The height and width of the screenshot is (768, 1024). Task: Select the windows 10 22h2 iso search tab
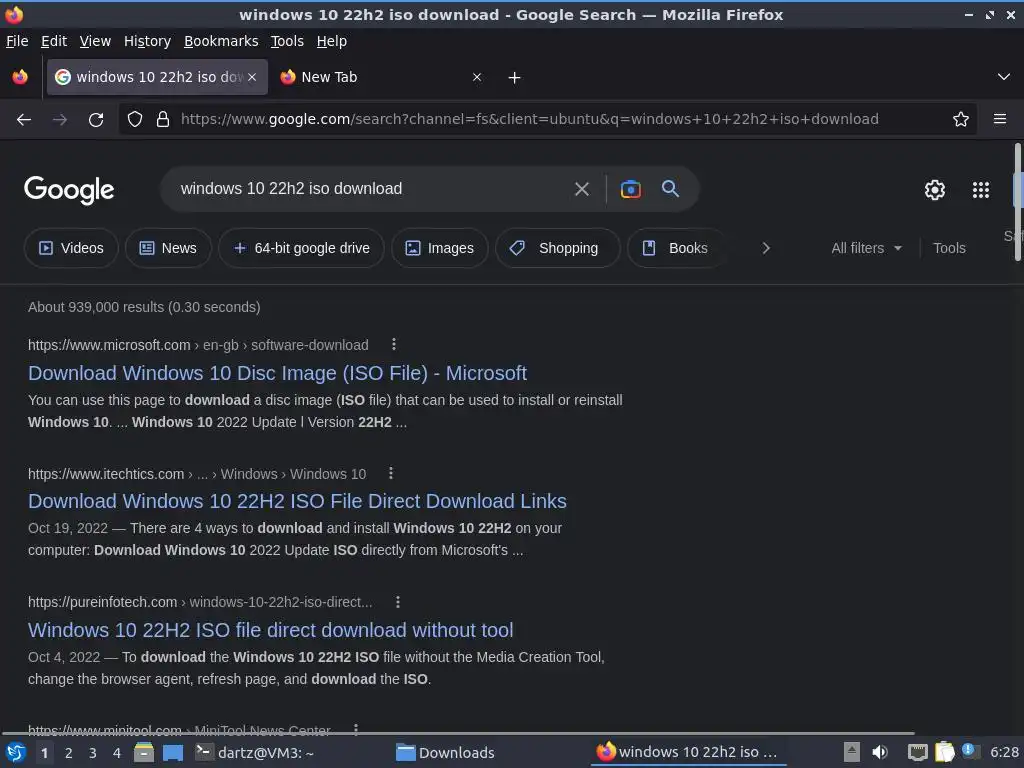point(157,77)
